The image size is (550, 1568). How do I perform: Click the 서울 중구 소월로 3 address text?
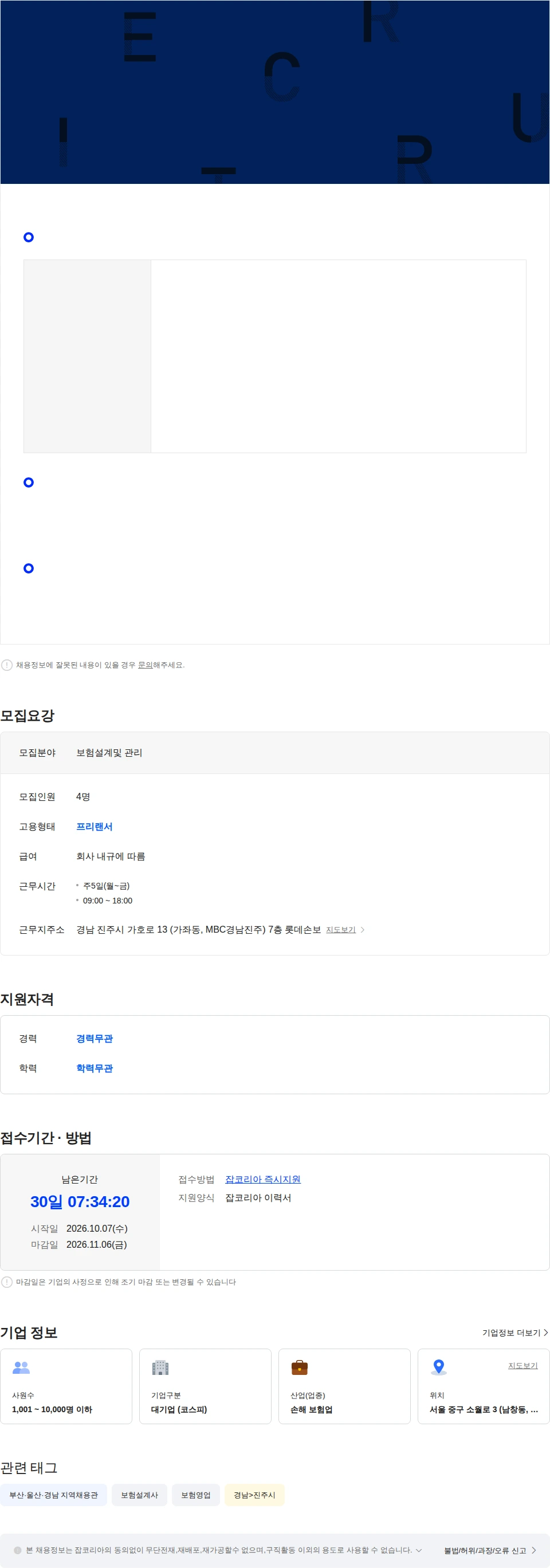[x=484, y=1409]
